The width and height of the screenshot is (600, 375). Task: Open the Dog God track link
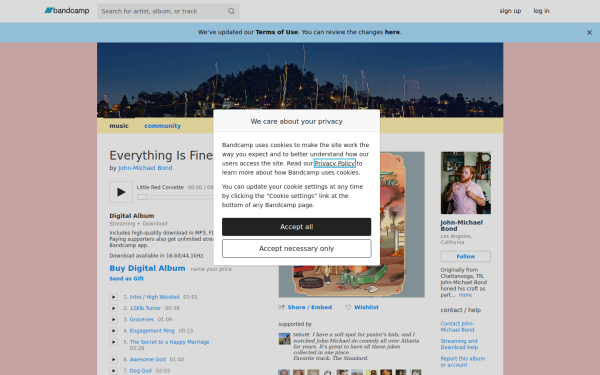[140, 371]
